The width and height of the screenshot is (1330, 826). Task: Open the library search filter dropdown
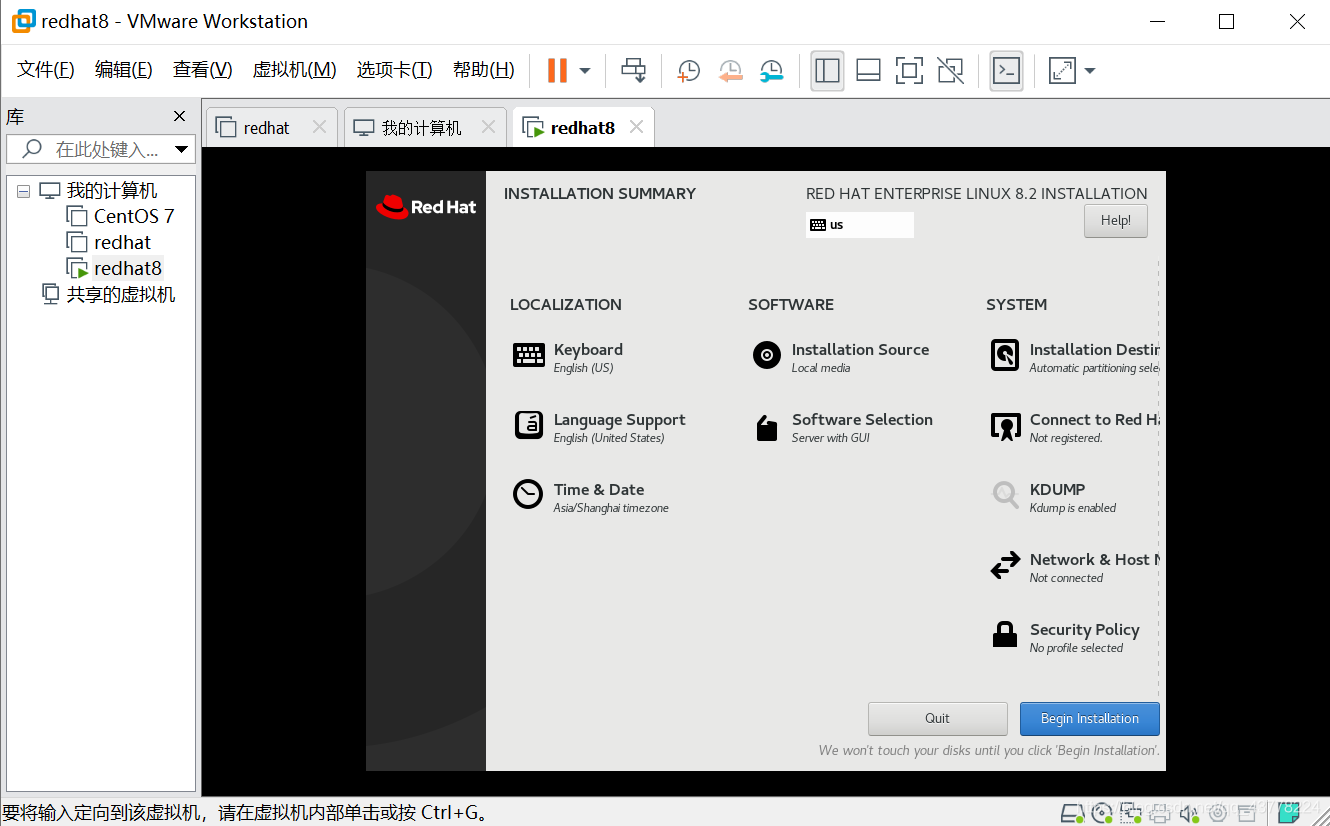click(182, 149)
